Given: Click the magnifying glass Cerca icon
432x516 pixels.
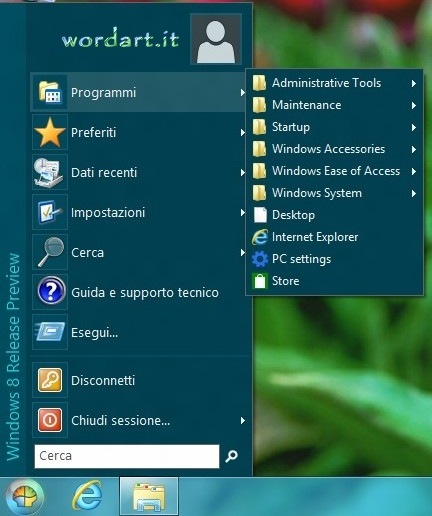Looking at the screenshot, I should (51, 252).
